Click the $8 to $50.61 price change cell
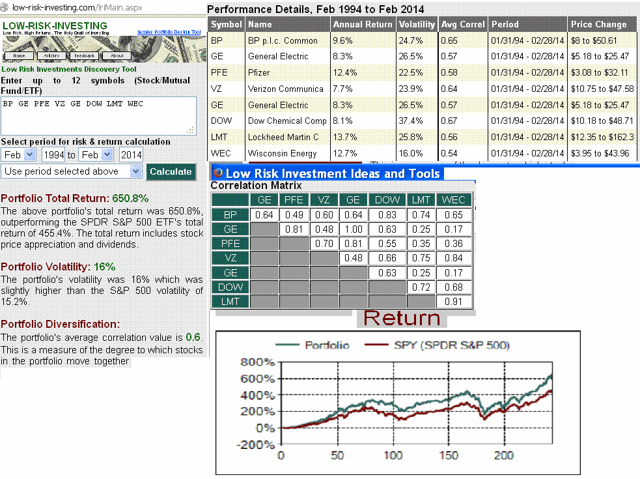640x479 pixels. pyautogui.click(x=602, y=41)
